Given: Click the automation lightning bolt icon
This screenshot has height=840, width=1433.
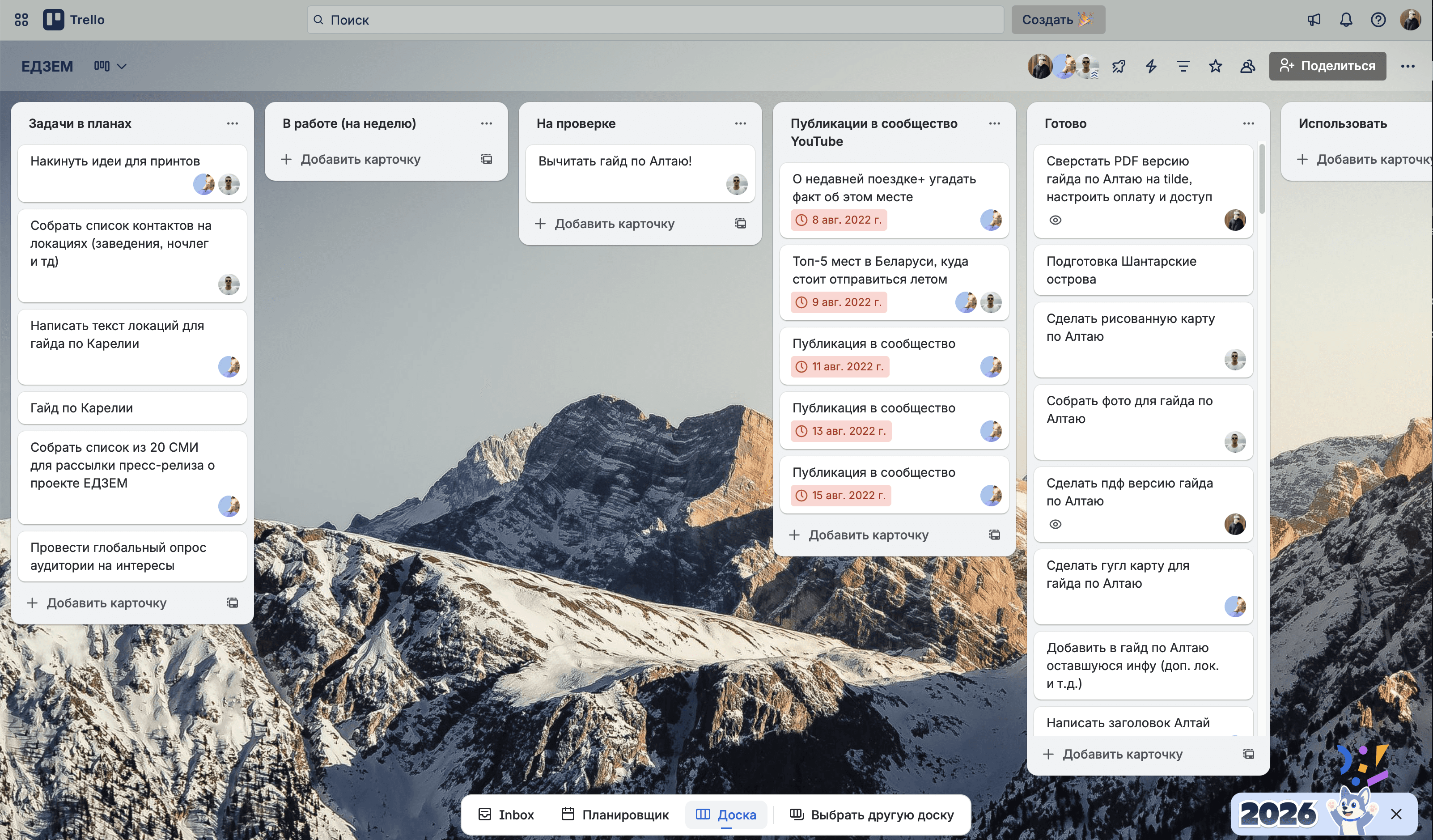Looking at the screenshot, I should pyautogui.click(x=1151, y=66).
